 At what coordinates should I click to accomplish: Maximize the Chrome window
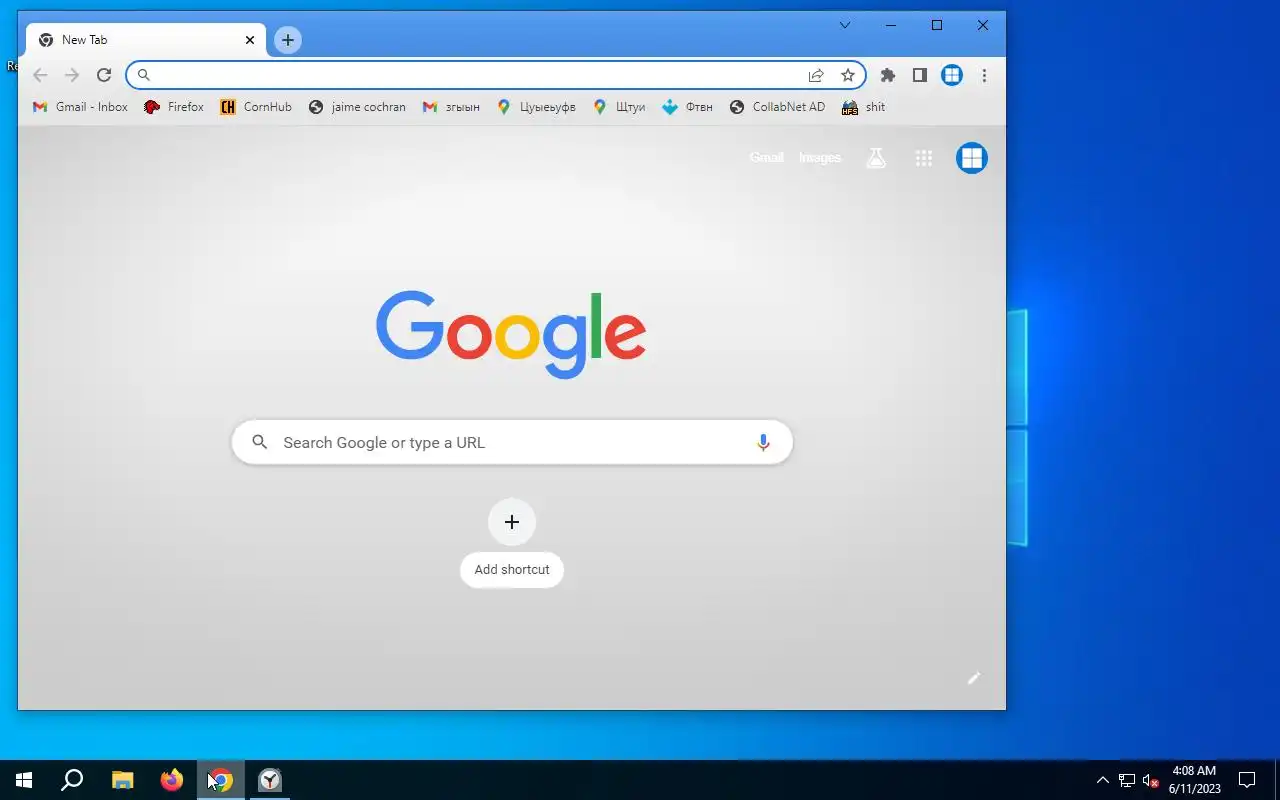(937, 25)
